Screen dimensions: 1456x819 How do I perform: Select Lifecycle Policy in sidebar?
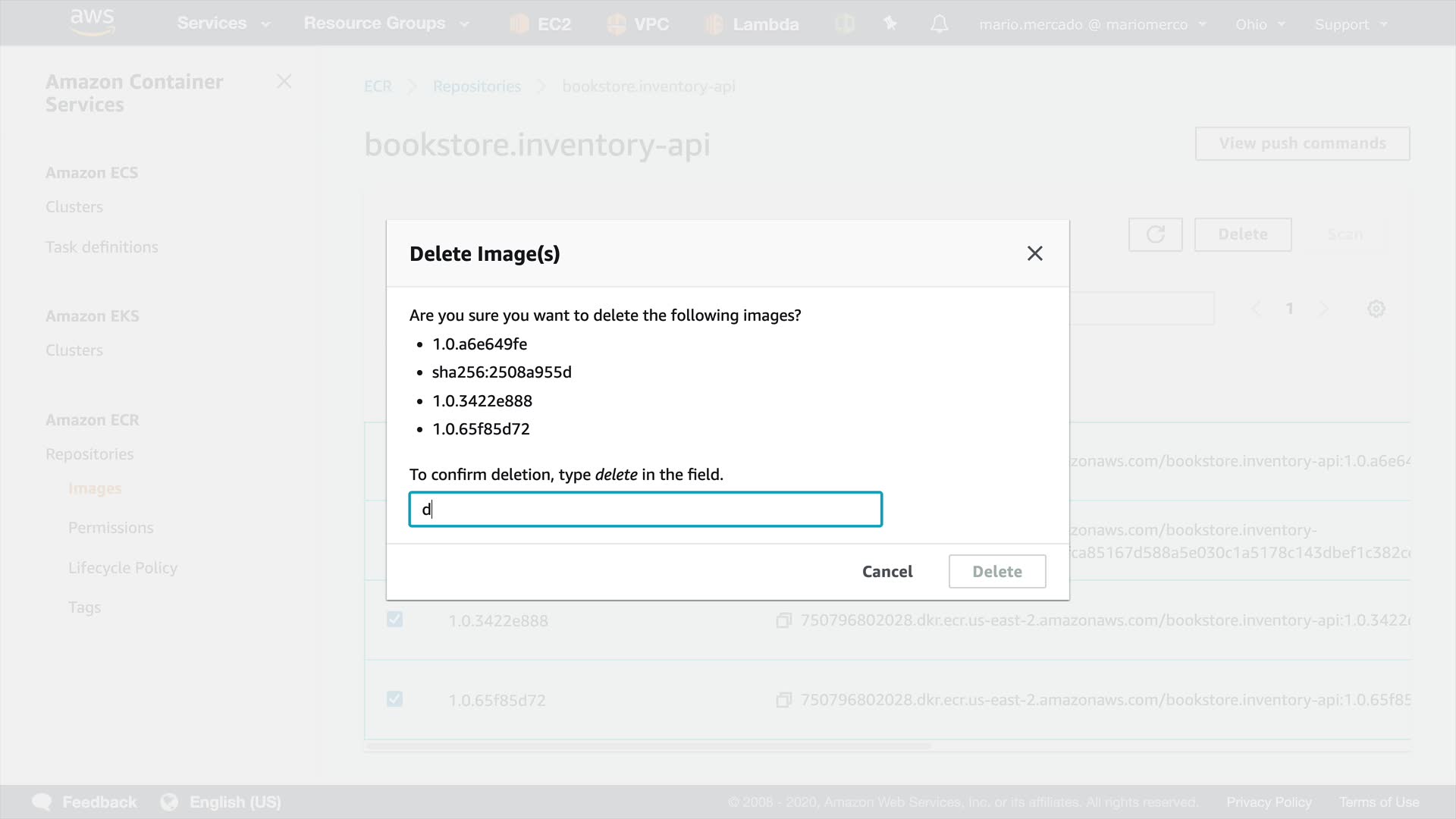click(123, 568)
